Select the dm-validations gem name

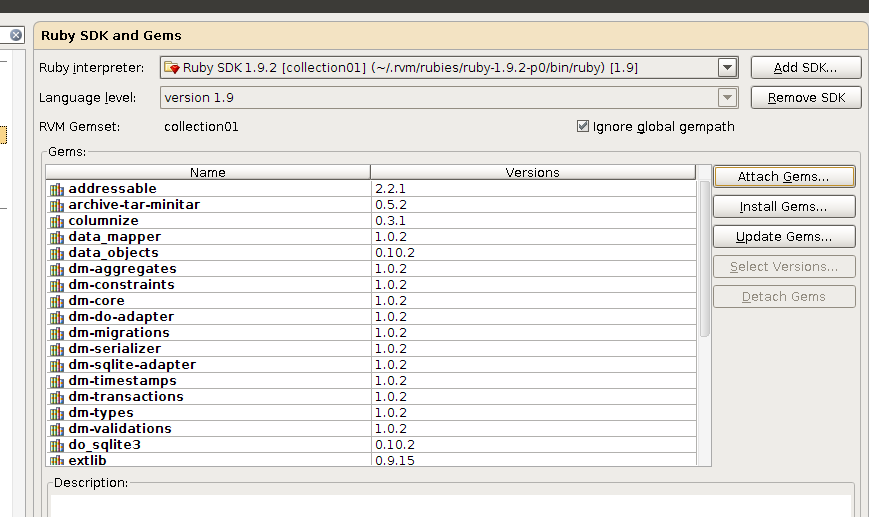point(120,429)
